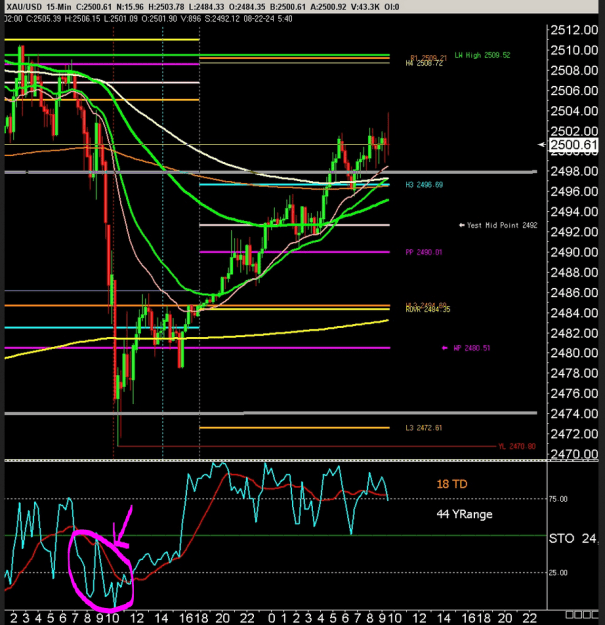The width and height of the screenshot is (605, 625).
Task: Click the V:896 bar volume value
Action: pyautogui.click(x=189, y=19)
